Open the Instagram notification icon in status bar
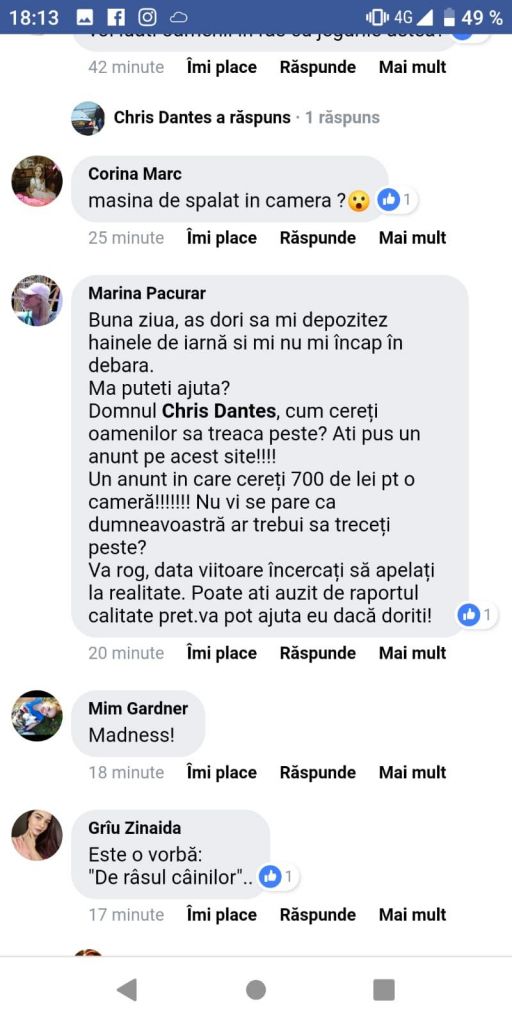This screenshot has height=1024, width=512. 148,18
